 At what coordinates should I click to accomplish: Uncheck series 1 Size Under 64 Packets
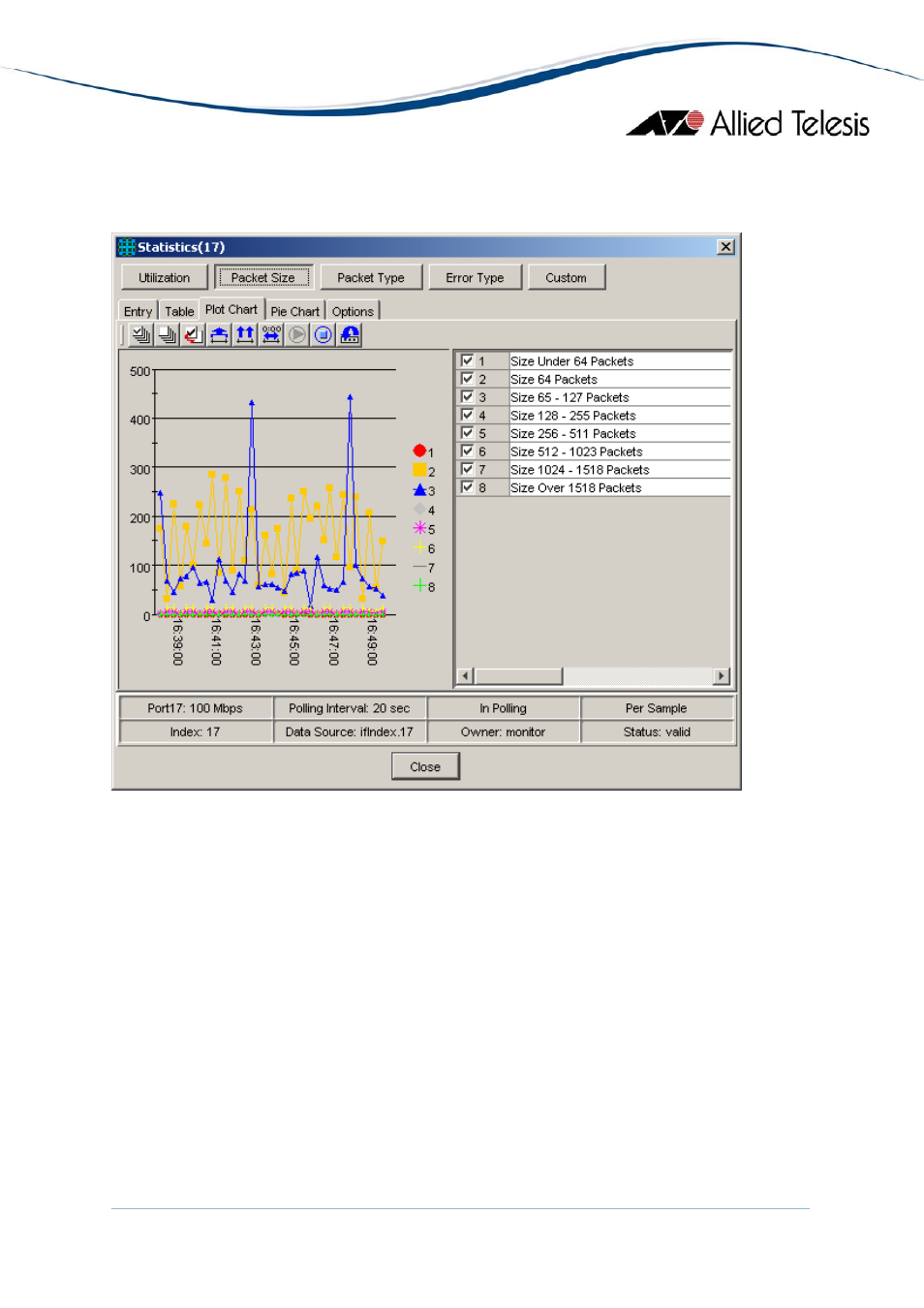click(x=467, y=360)
